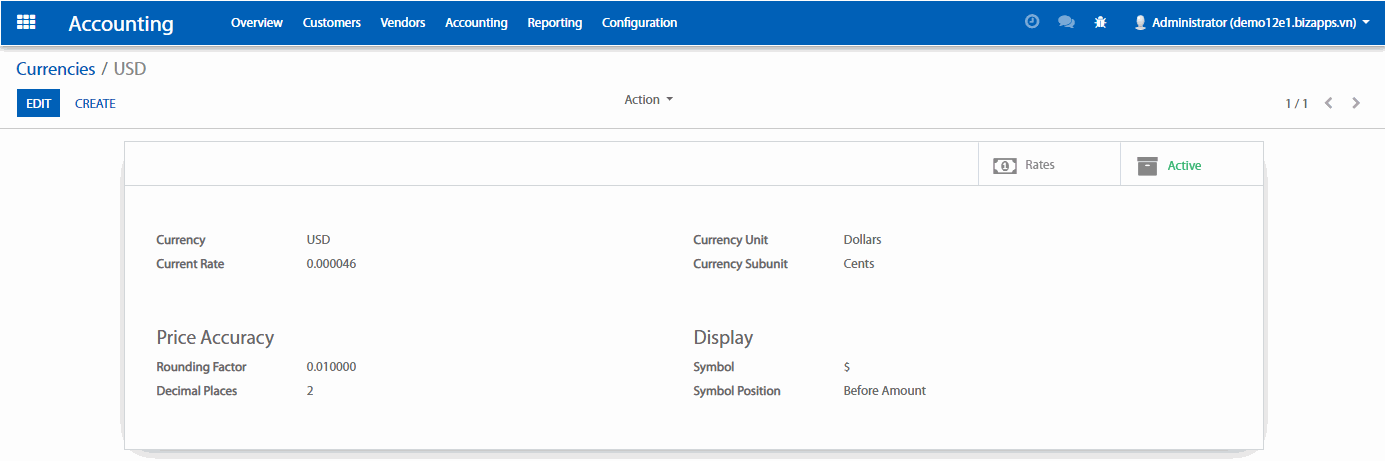Expand the Action dropdown
The height and width of the screenshot is (461, 1385).
(x=648, y=100)
